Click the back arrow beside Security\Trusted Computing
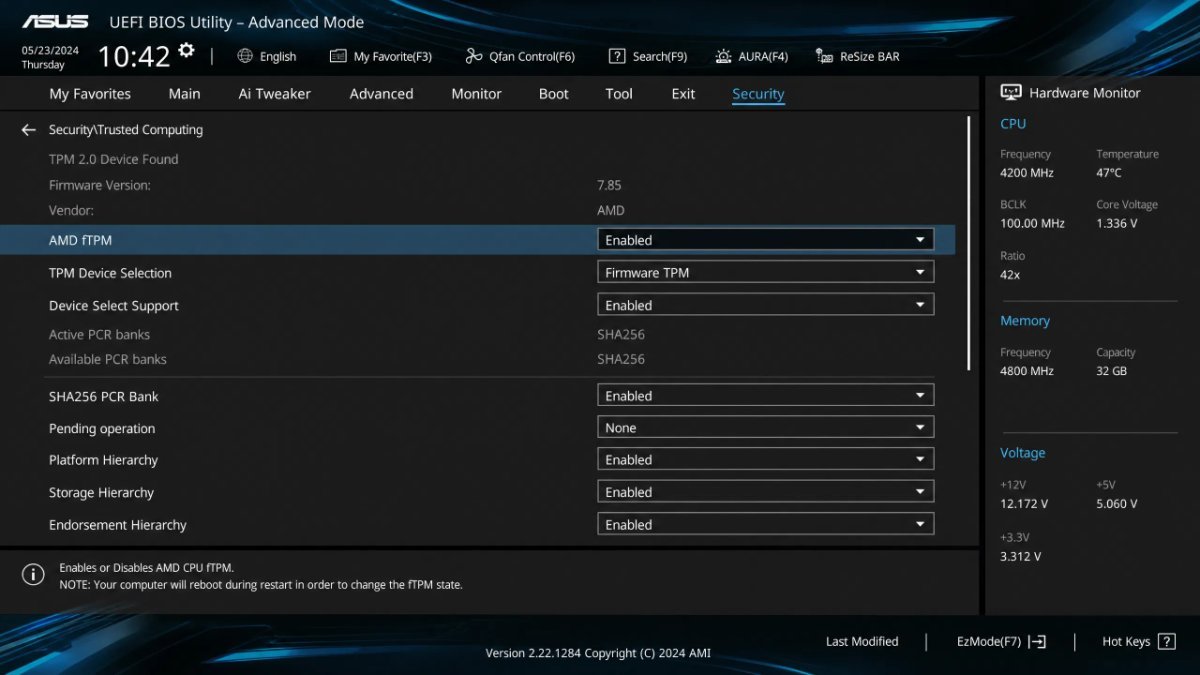 pos(28,130)
